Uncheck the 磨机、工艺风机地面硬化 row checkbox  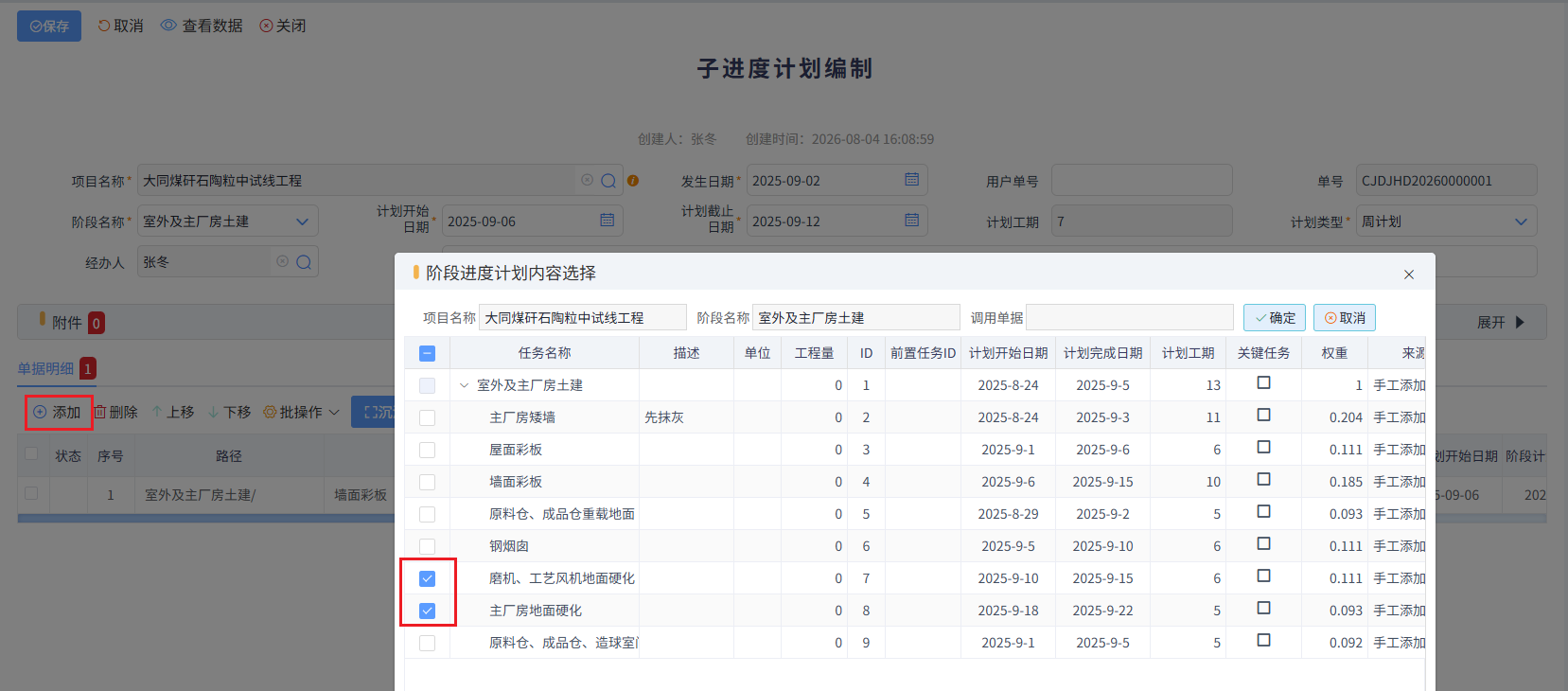[427, 578]
